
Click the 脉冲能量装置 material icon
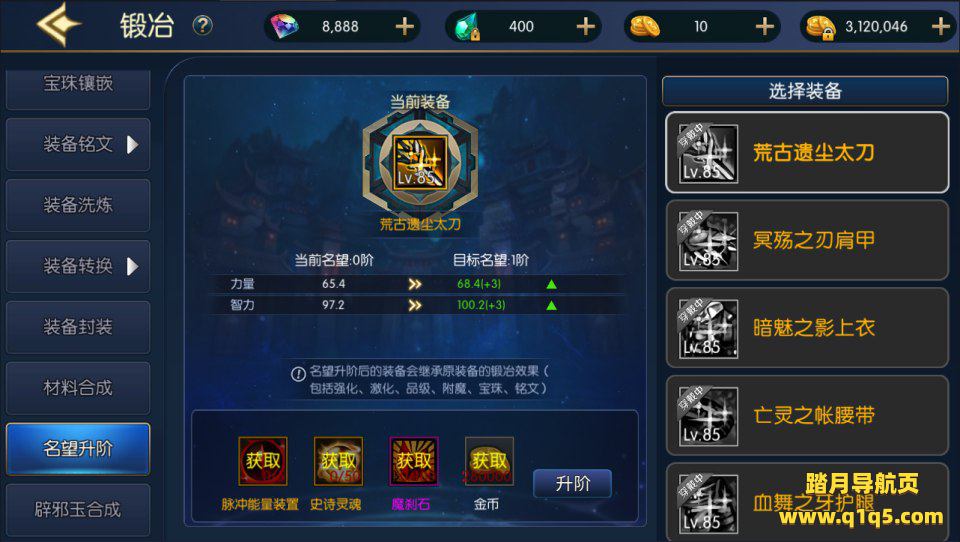263,461
